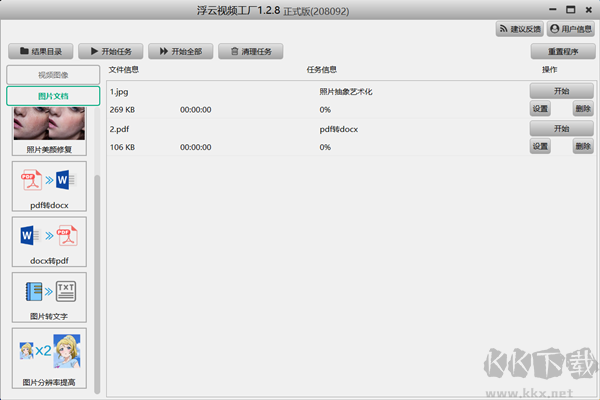Click the 清理任务 clear tasks button

click(x=251, y=51)
